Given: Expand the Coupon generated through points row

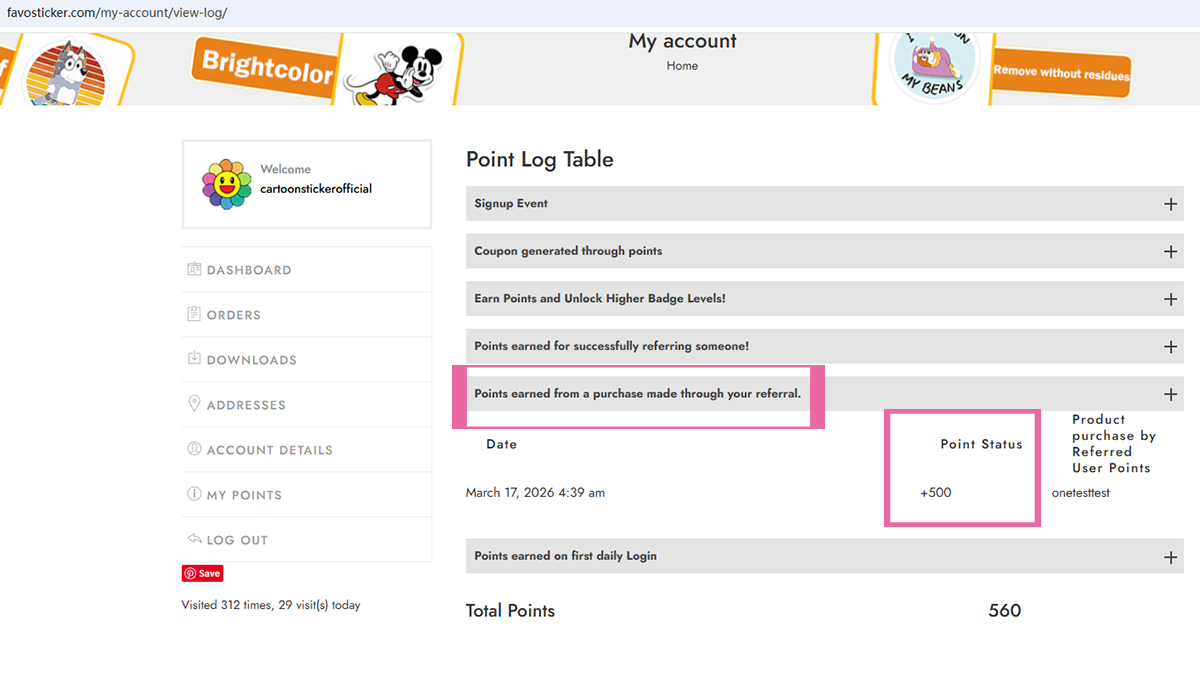Looking at the screenshot, I should [x=1170, y=251].
